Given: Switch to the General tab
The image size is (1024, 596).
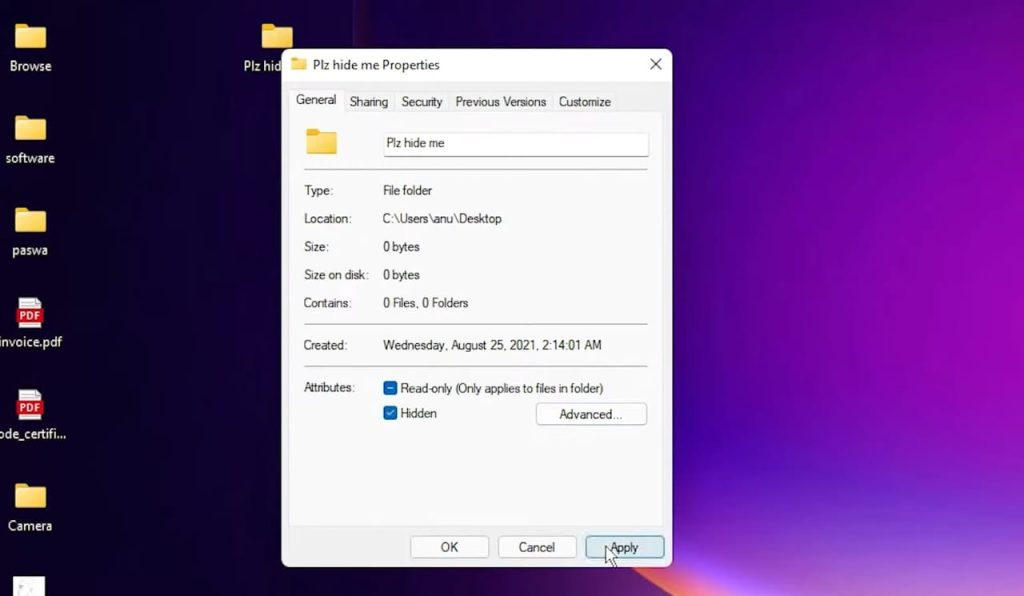Looking at the screenshot, I should click(x=316, y=100).
